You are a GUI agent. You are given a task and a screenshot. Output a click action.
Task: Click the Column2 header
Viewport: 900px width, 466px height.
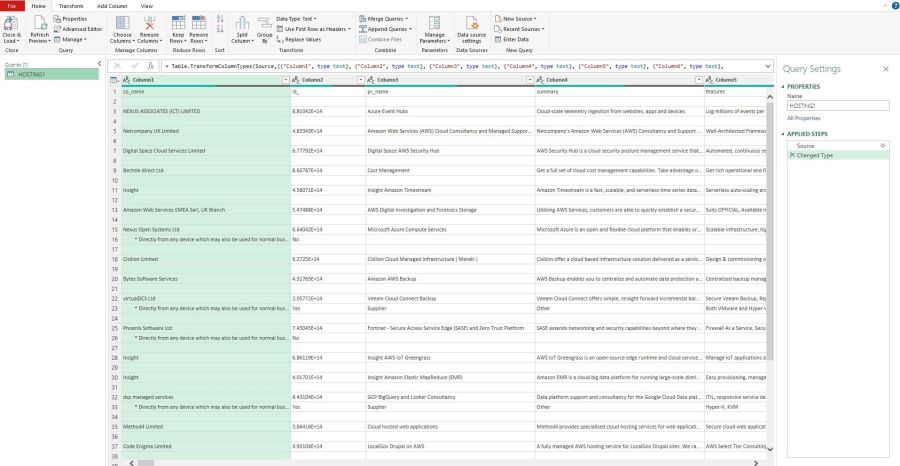[328, 80]
